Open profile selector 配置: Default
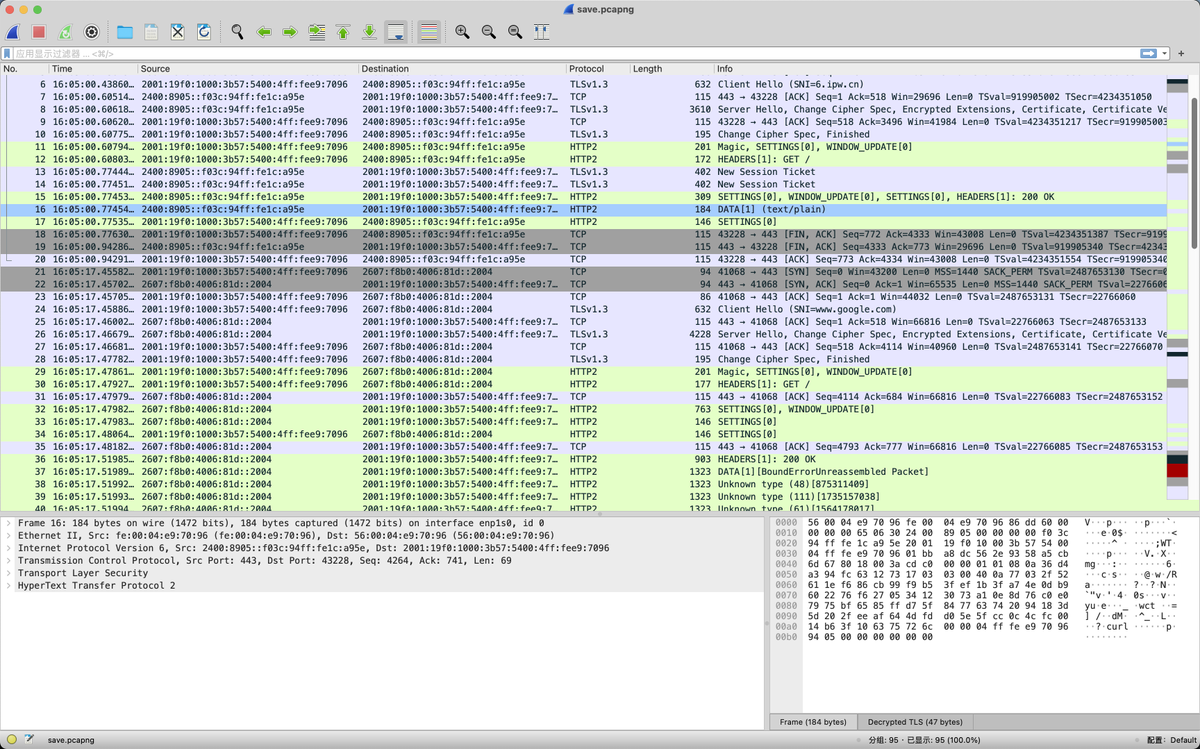1200x749 pixels. [x=1170, y=740]
